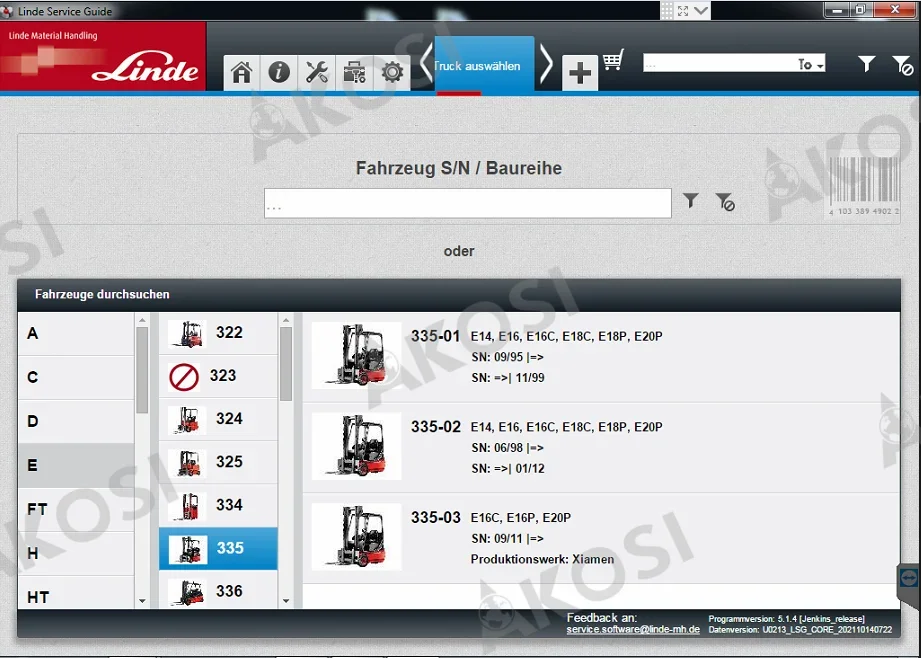Select letter A in vehicle list
Image resolution: width=921 pixels, height=658 pixels.
(x=76, y=333)
